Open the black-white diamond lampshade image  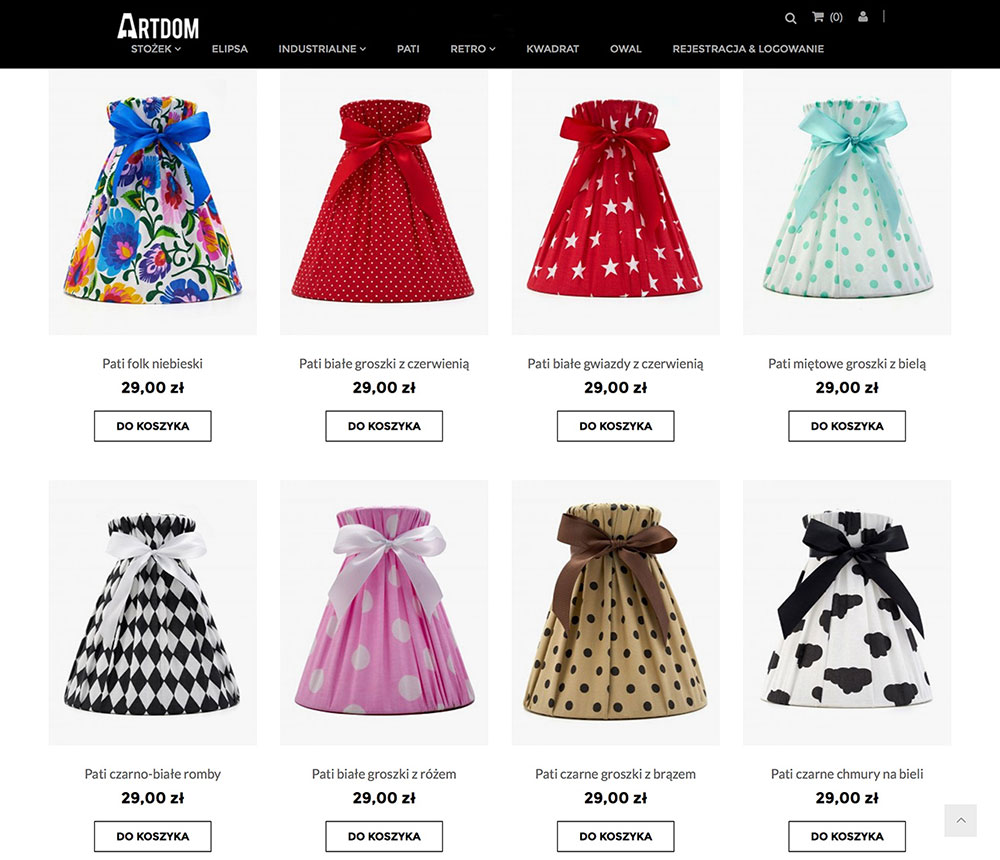pyautogui.click(x=152, y=612)
